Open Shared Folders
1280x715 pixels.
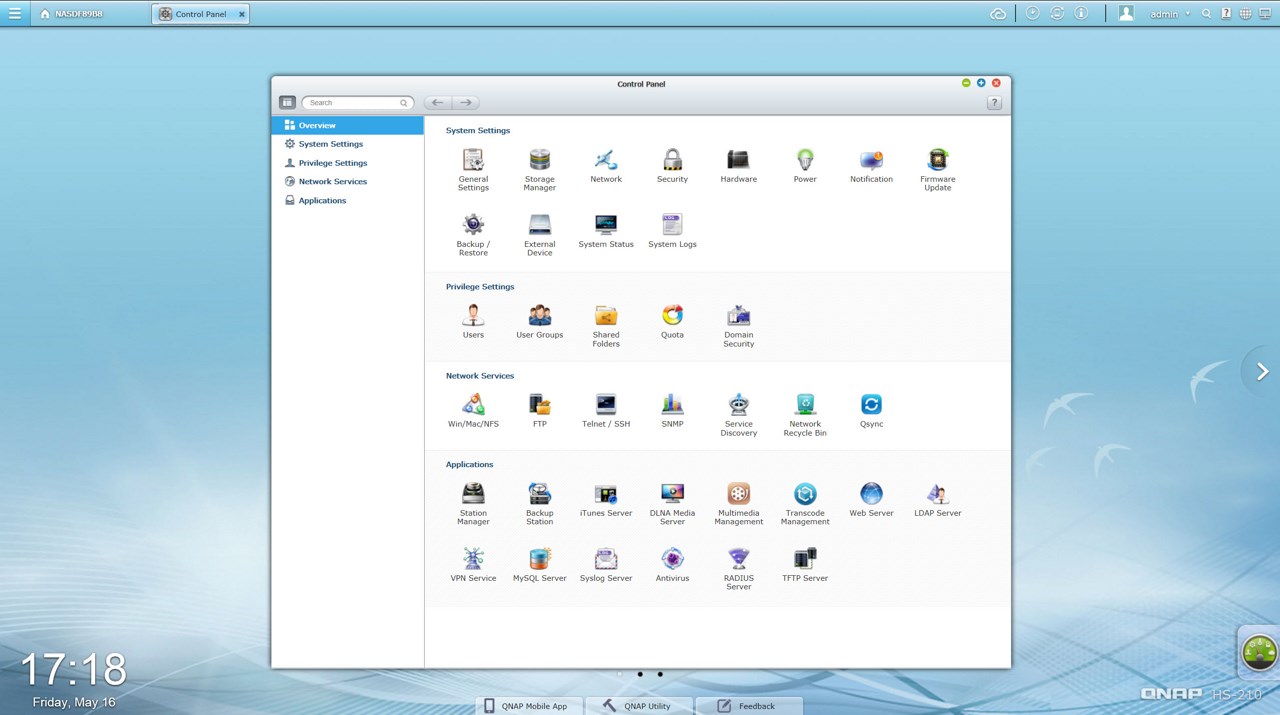606,325
